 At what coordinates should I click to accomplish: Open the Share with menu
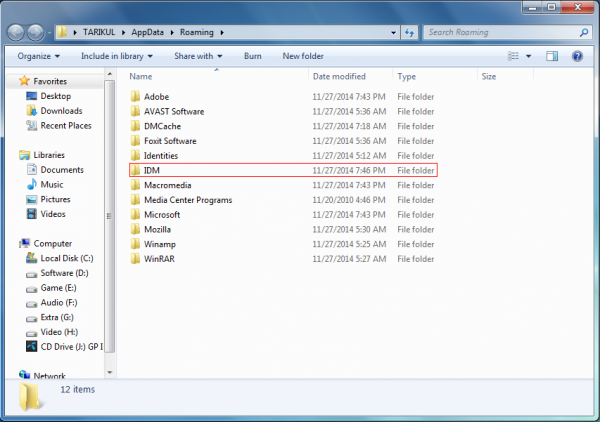click(x=198, y=56)
